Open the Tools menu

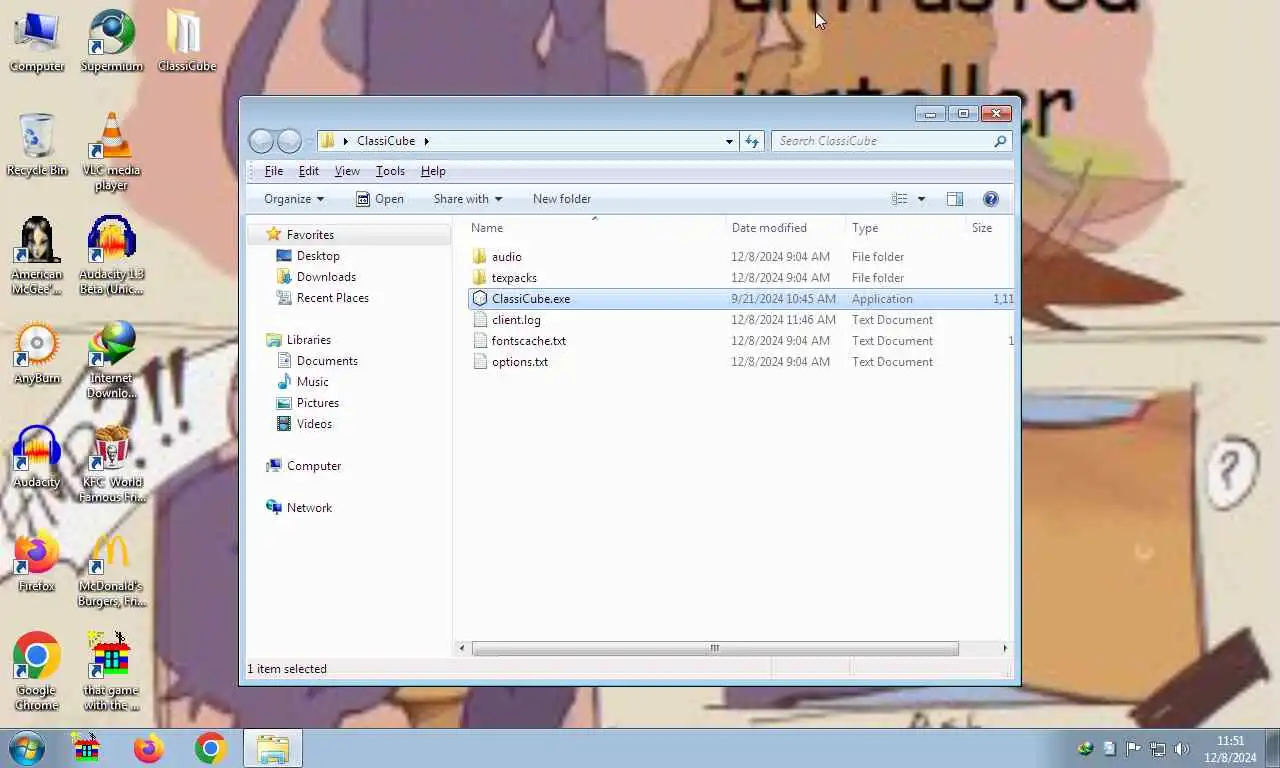point(390,171)
